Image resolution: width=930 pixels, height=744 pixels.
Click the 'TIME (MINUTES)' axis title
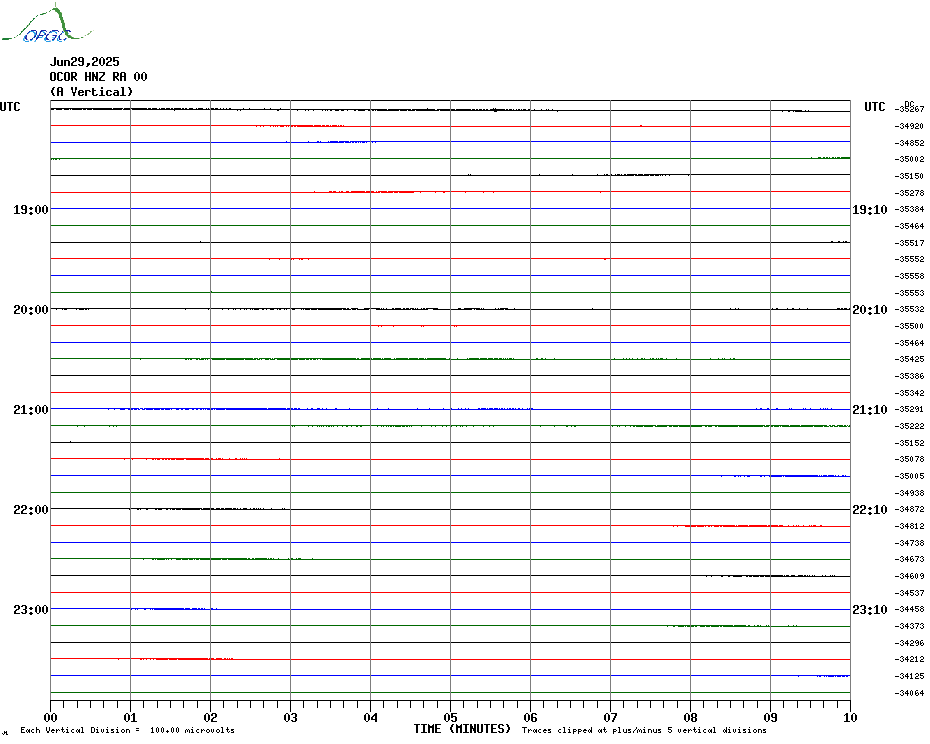[x=462, y=729]
